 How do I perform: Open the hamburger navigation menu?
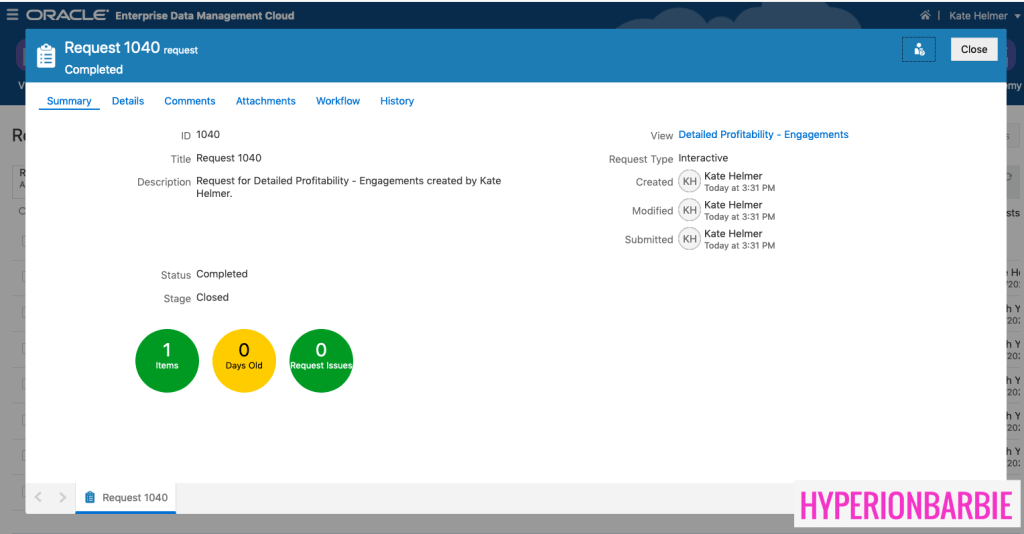click(x=13, y=15)
